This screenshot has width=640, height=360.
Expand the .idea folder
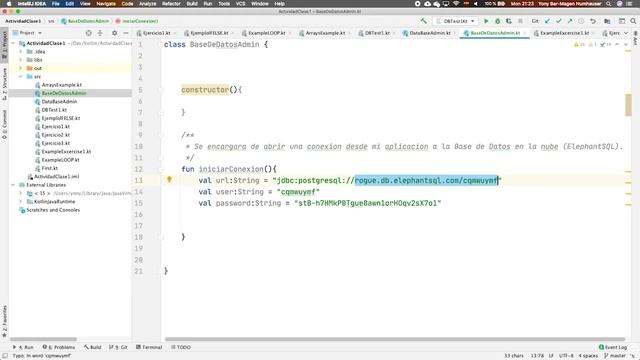[x=21, y=51]
